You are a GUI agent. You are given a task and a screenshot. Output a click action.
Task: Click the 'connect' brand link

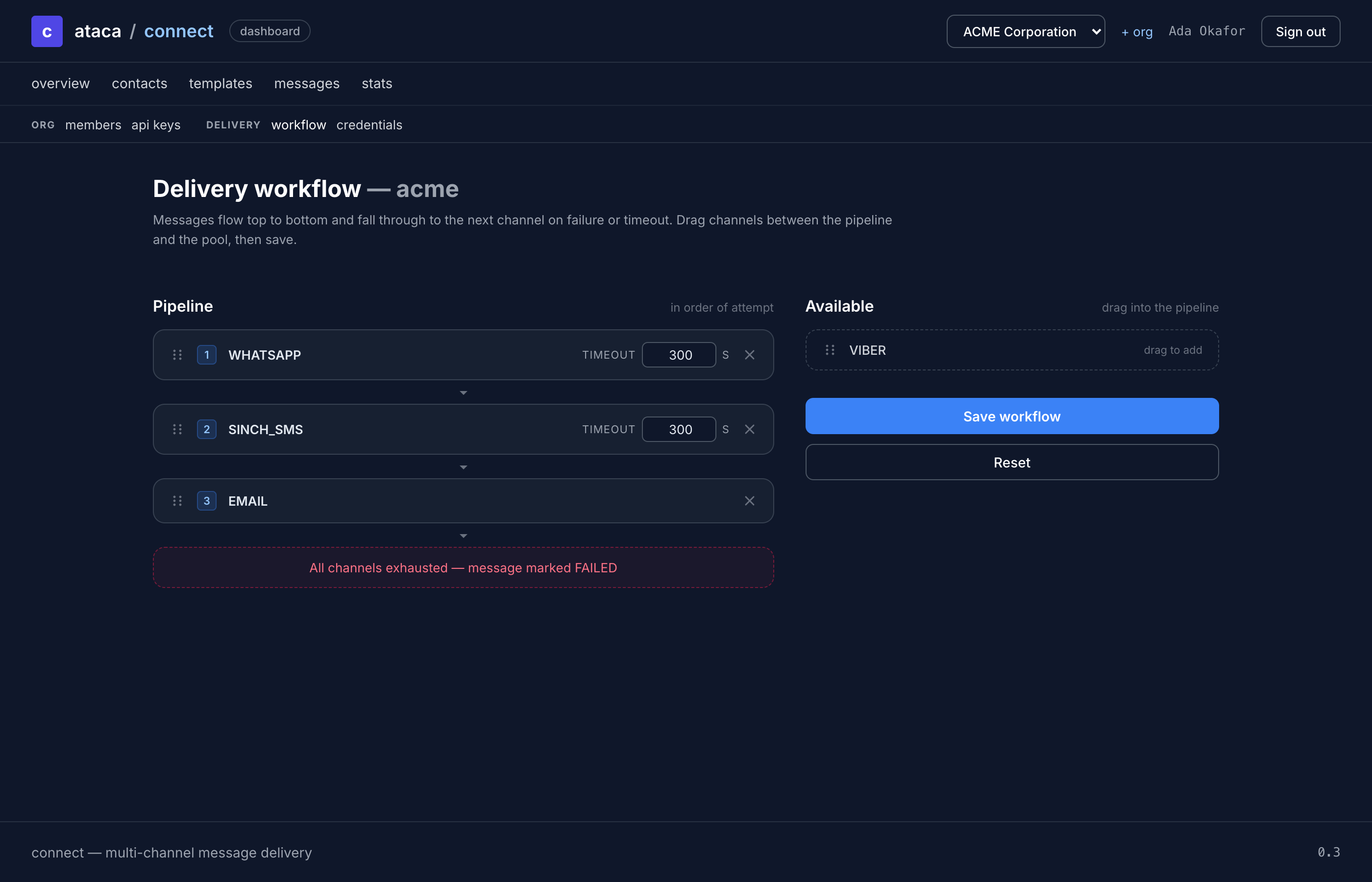[x=179, y=31]
